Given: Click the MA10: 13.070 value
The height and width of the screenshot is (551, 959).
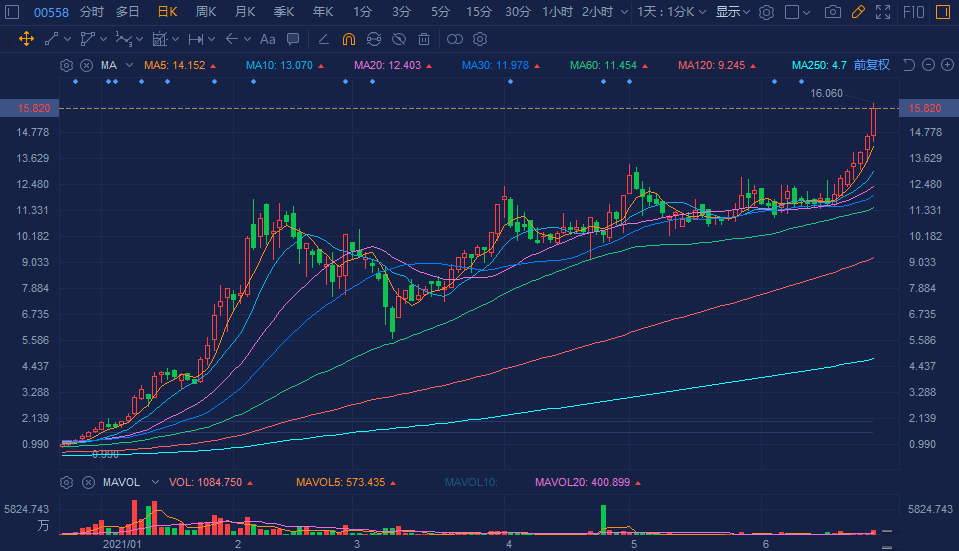Looking at the screenshot, I should 280,65.
